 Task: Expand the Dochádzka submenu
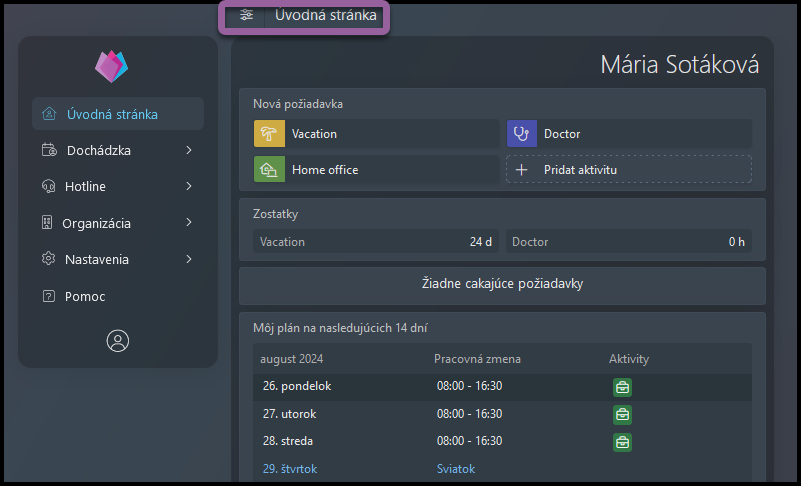[x=188, y=151]
